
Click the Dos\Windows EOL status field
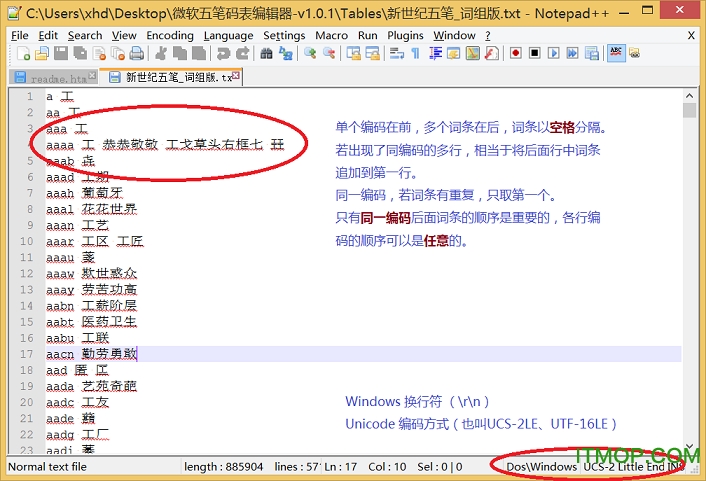541,467
